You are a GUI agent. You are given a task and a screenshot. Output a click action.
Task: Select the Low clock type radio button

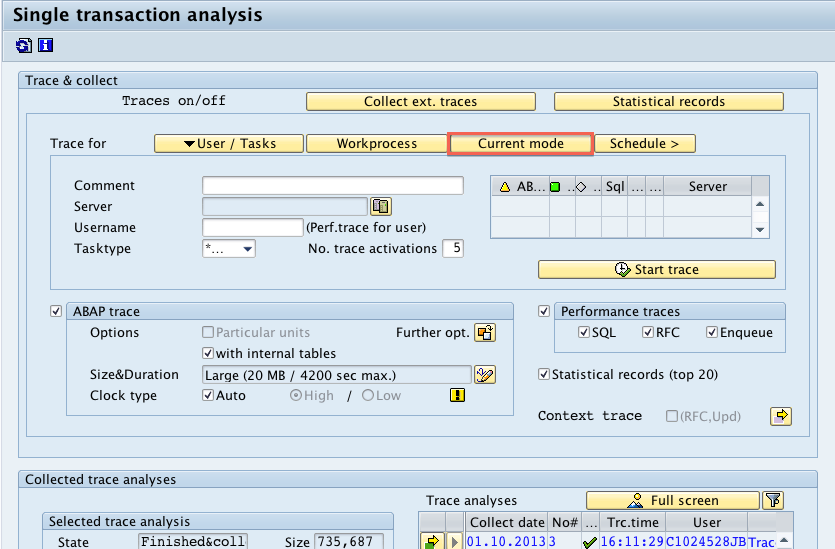pyautogui.click(x=367, y=395)
